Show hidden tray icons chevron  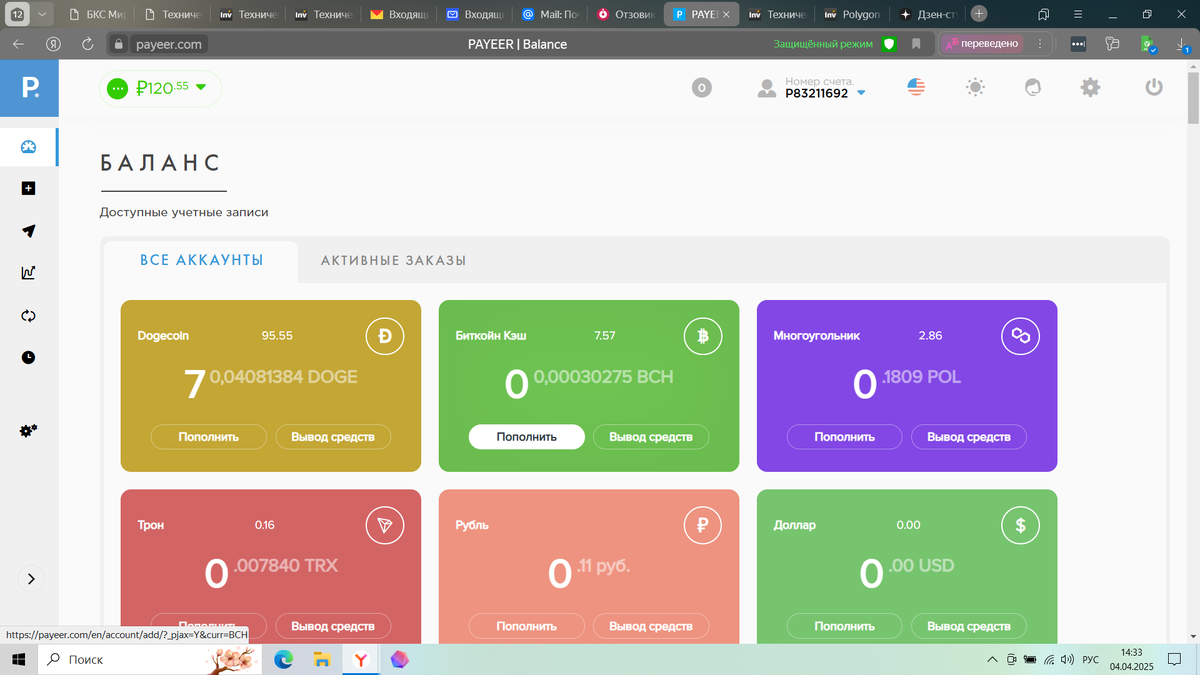tap(992, 659)
